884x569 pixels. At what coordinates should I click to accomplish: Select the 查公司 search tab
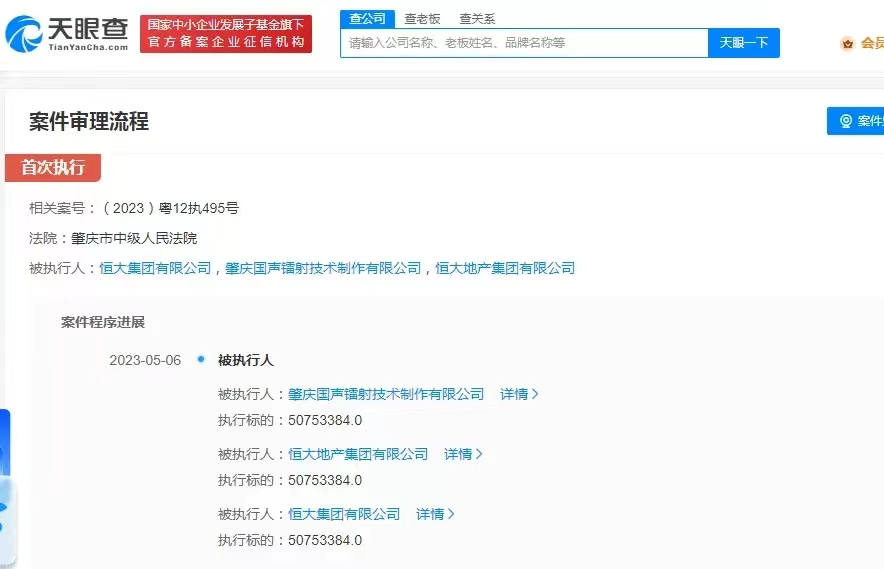click(x=367, y=19)
